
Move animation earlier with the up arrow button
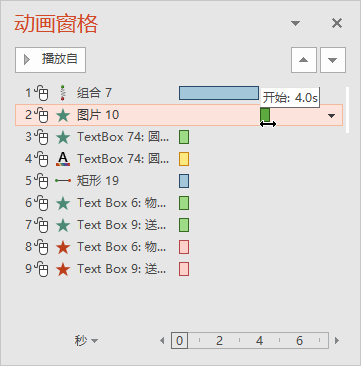[304, 60]
